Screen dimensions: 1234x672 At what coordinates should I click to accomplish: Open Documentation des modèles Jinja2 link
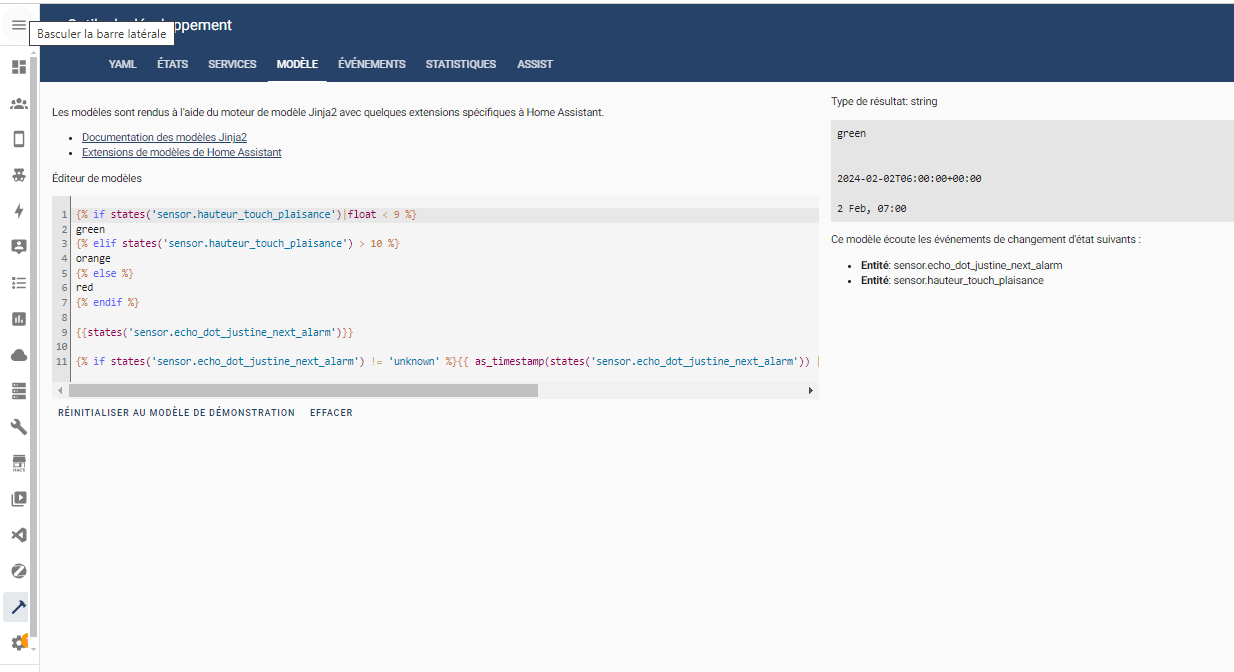[164, 137]
